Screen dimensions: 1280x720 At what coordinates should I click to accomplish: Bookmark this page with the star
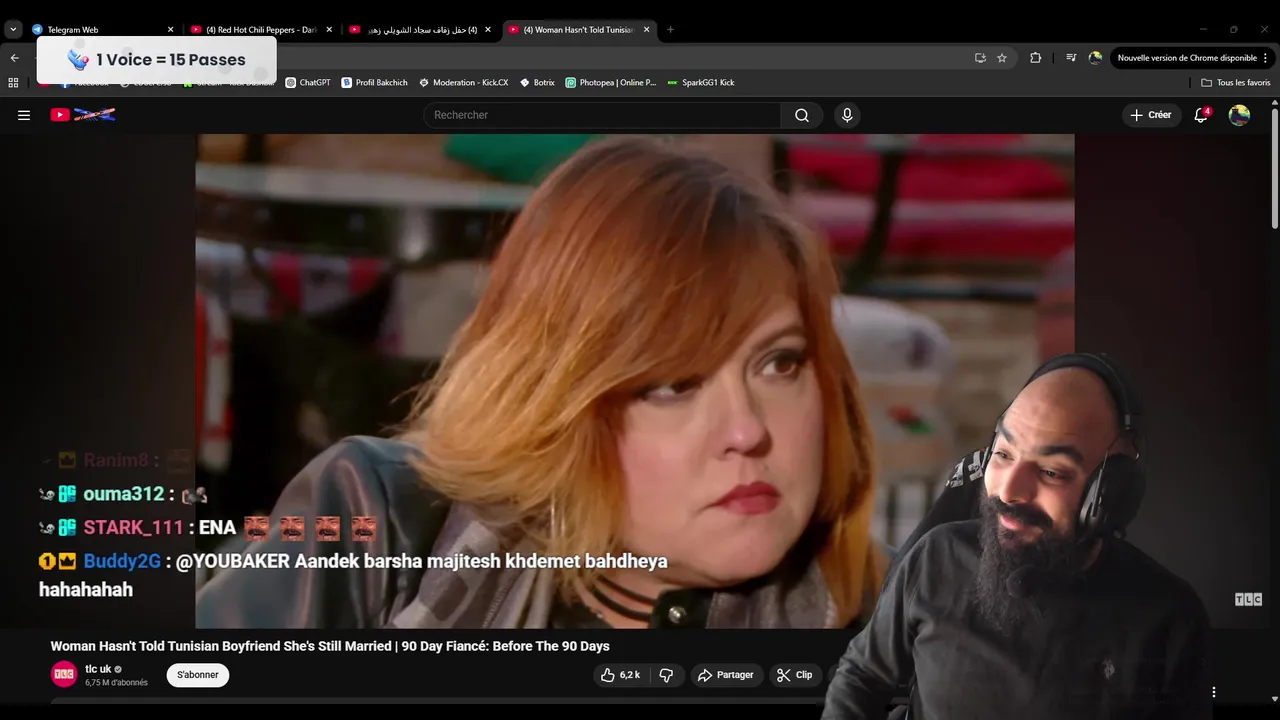(x=1002, y=58)
